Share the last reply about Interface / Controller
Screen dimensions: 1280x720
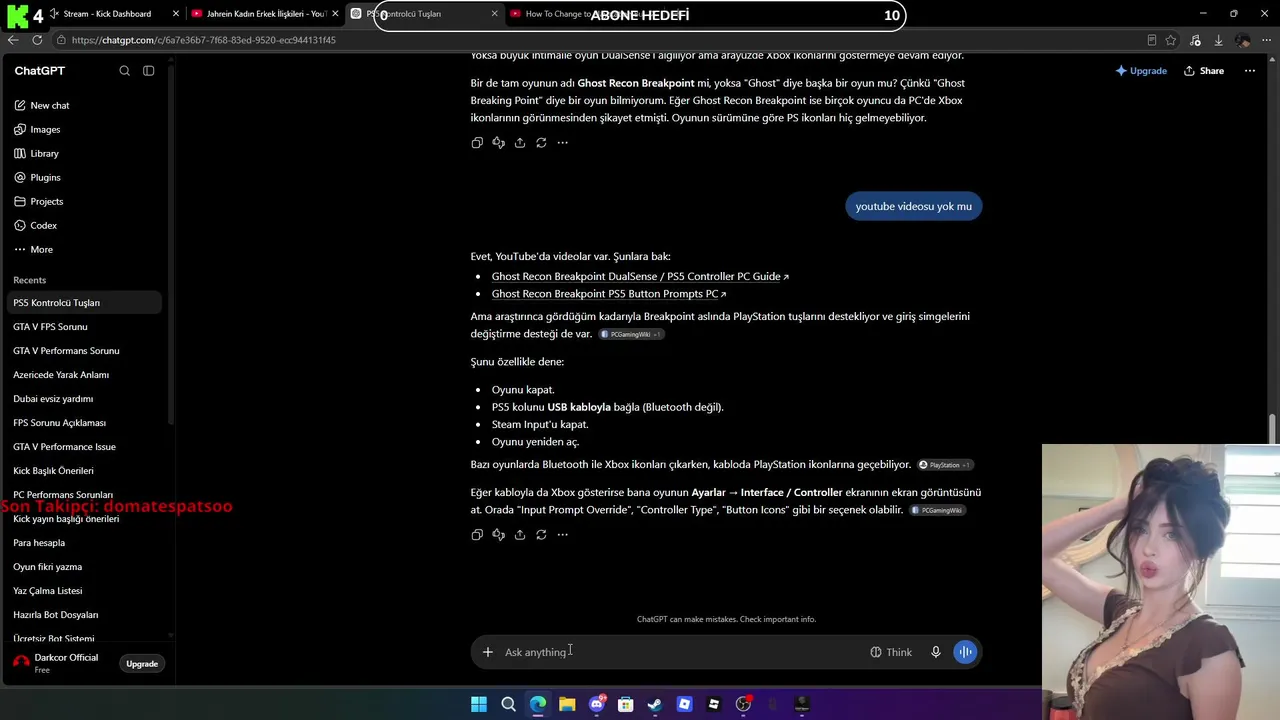click(520, 535)
